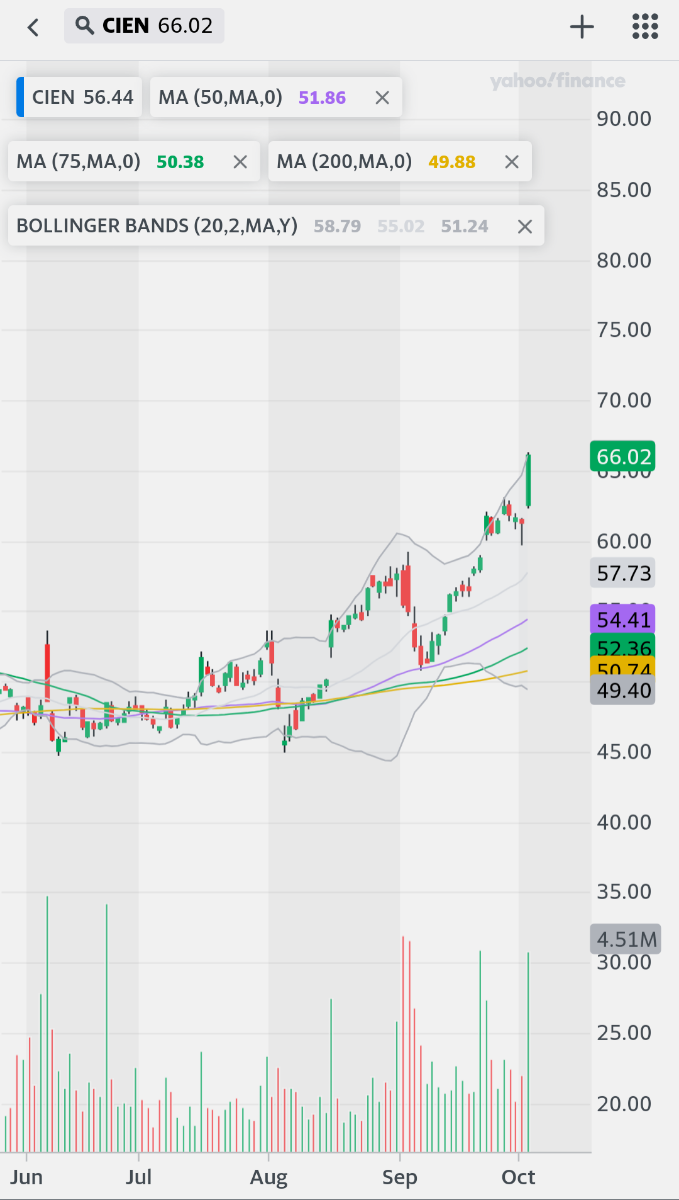Tap the back arrow icon
This screenshot has height=1200, width=679.
(x=33, y=27)
